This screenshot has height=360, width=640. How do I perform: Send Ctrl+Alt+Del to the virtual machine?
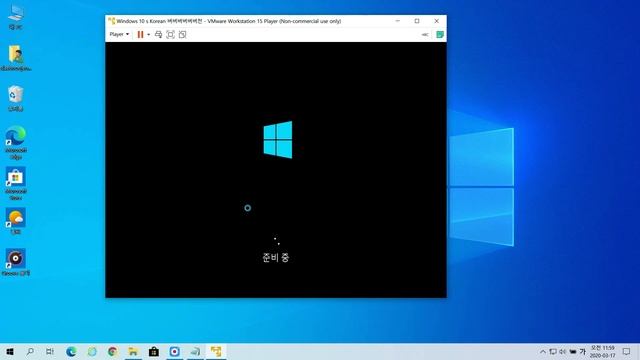158,35
